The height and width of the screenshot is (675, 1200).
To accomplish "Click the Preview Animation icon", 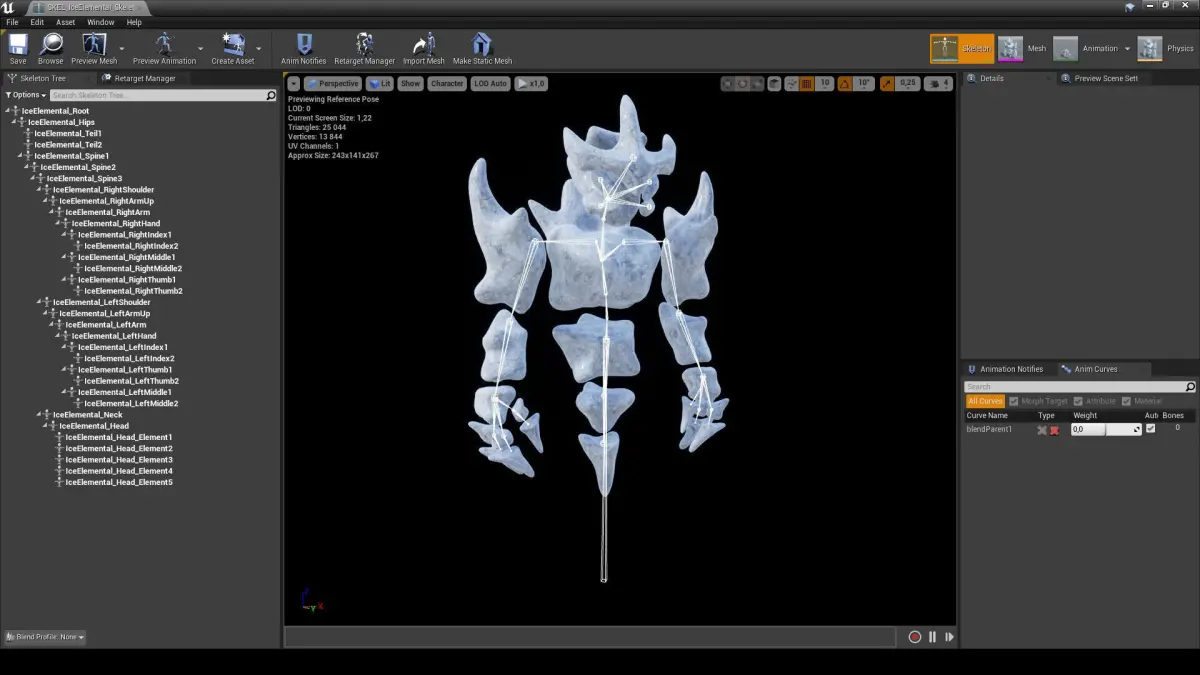I will coord(164,44).
